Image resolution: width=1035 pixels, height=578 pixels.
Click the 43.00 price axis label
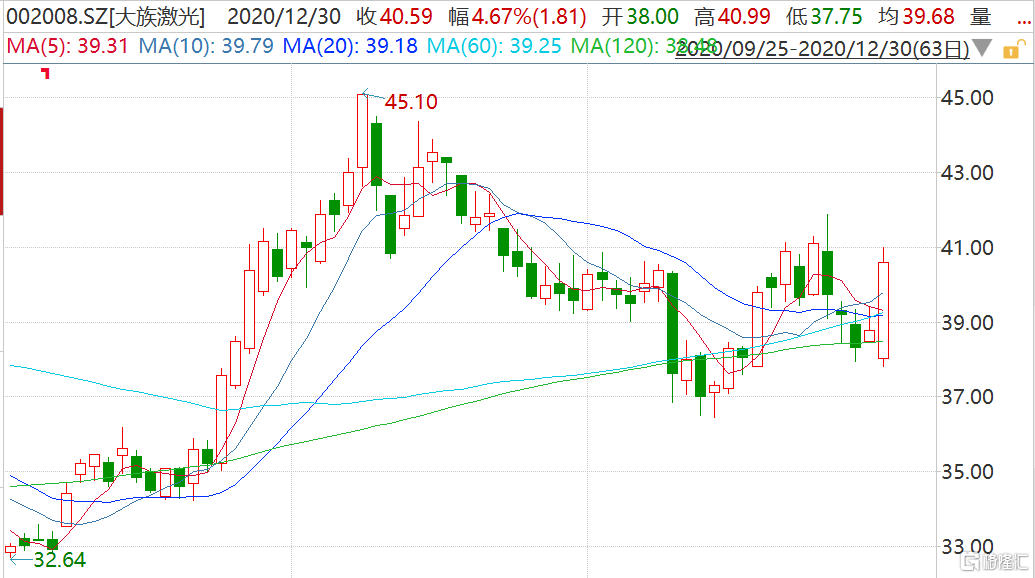pos(967,173)
